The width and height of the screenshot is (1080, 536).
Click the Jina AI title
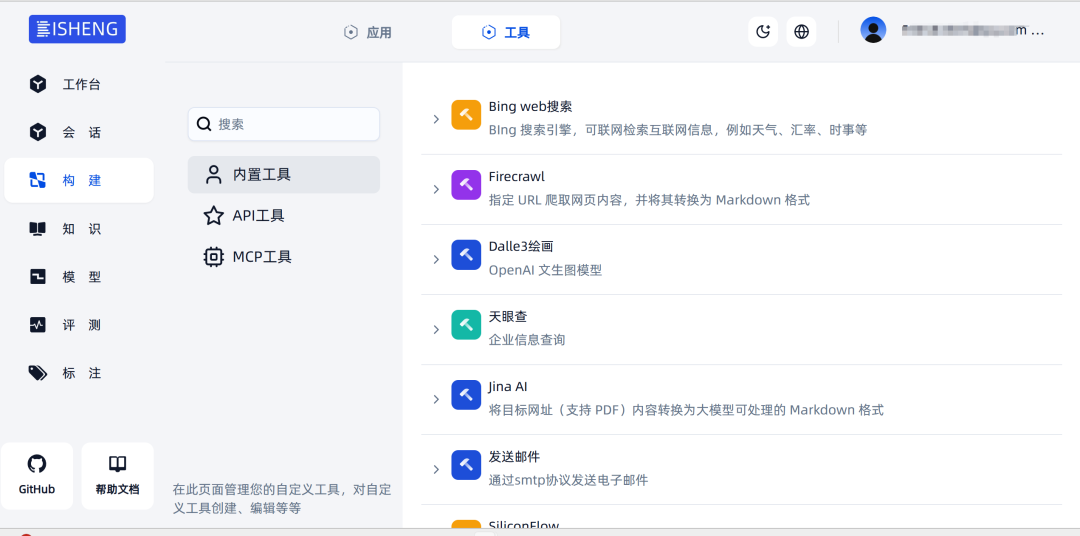(x=508, y=386)
